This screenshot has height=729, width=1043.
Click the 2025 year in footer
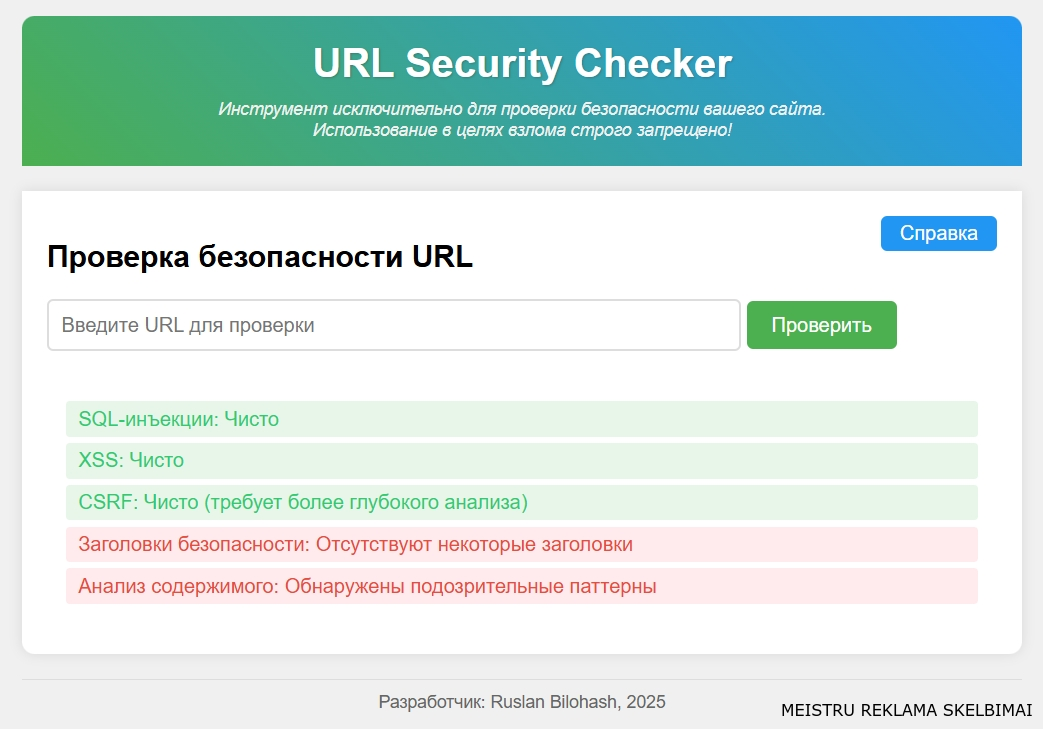[647, 702]
